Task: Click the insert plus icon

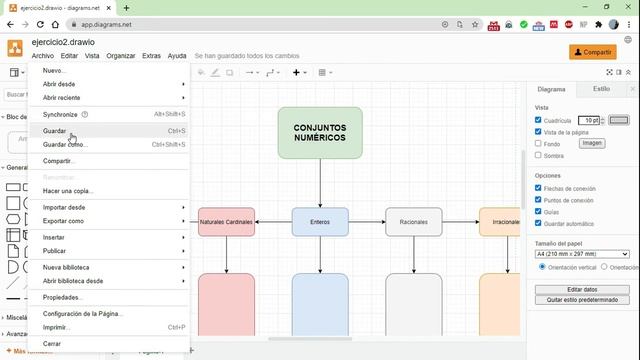Action: tap(299, 73)
